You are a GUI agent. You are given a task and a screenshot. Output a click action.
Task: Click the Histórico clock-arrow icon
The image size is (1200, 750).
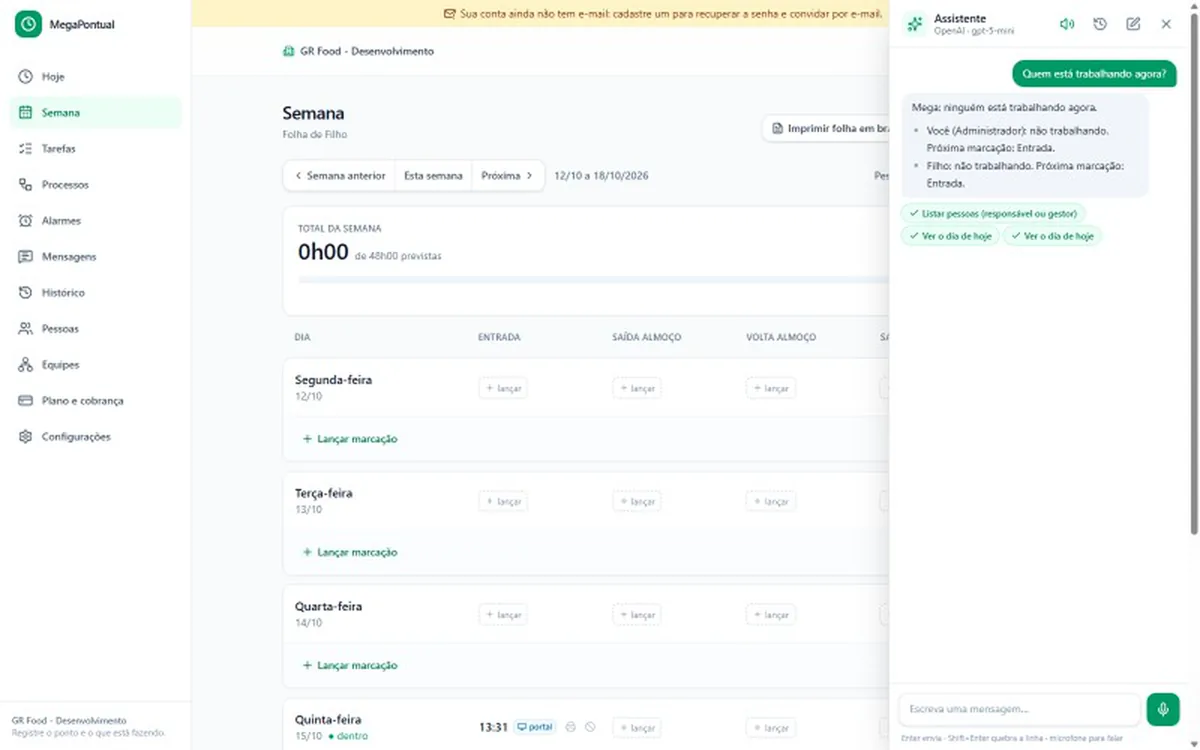pyautogui.click(x=25, y=293)
